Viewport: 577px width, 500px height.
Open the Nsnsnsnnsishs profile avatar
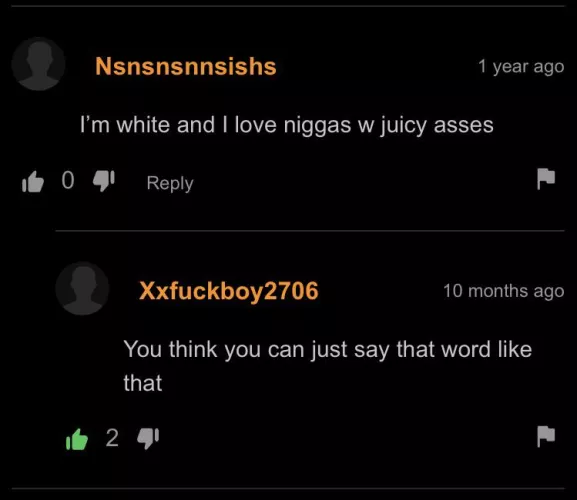click(38, 64)
